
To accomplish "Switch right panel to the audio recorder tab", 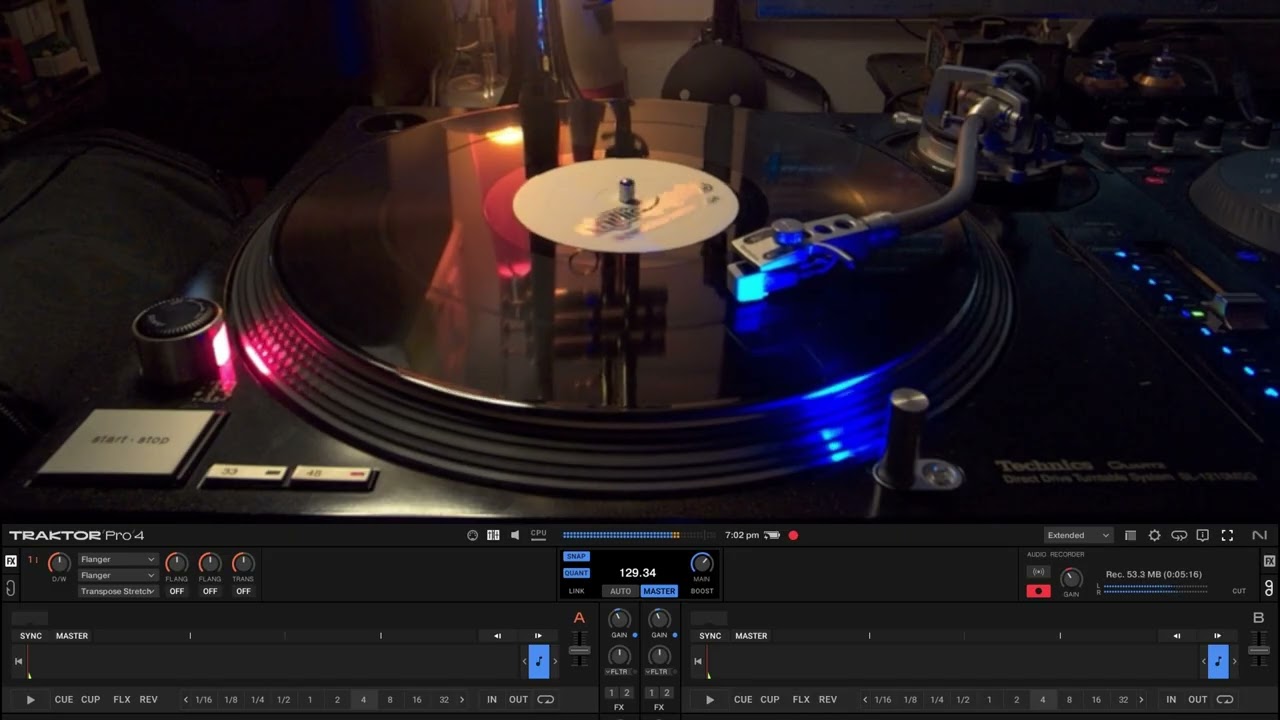I will pos(1269,588).
